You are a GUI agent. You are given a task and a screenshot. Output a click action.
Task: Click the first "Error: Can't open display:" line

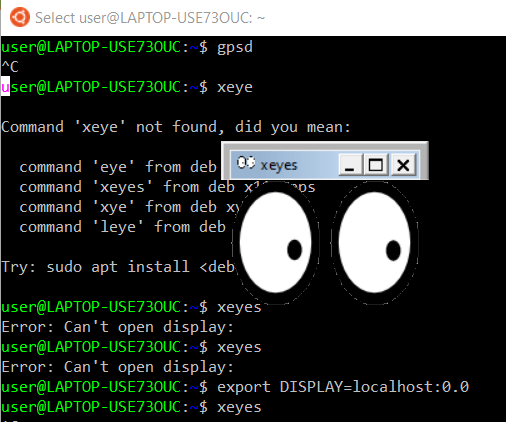(x=117, y=327)
